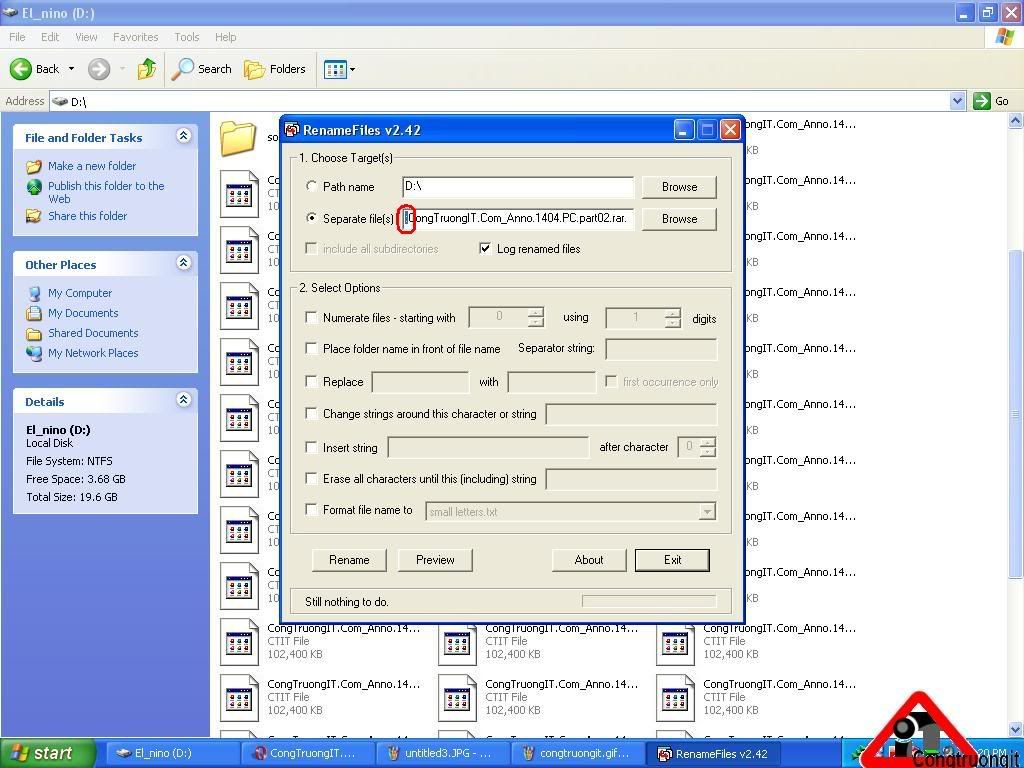
Task: Open the Tools menu
Action: 187,37
